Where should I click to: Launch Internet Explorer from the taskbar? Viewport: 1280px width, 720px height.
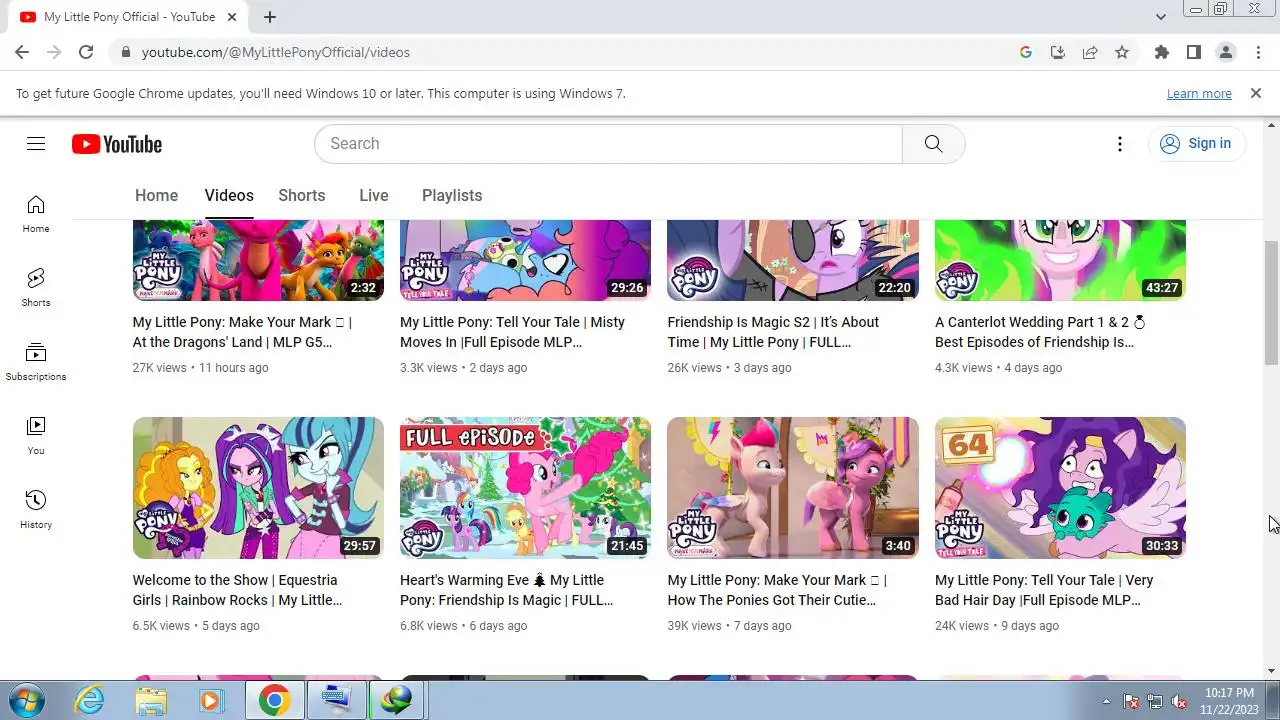click(x=90, y=700)
